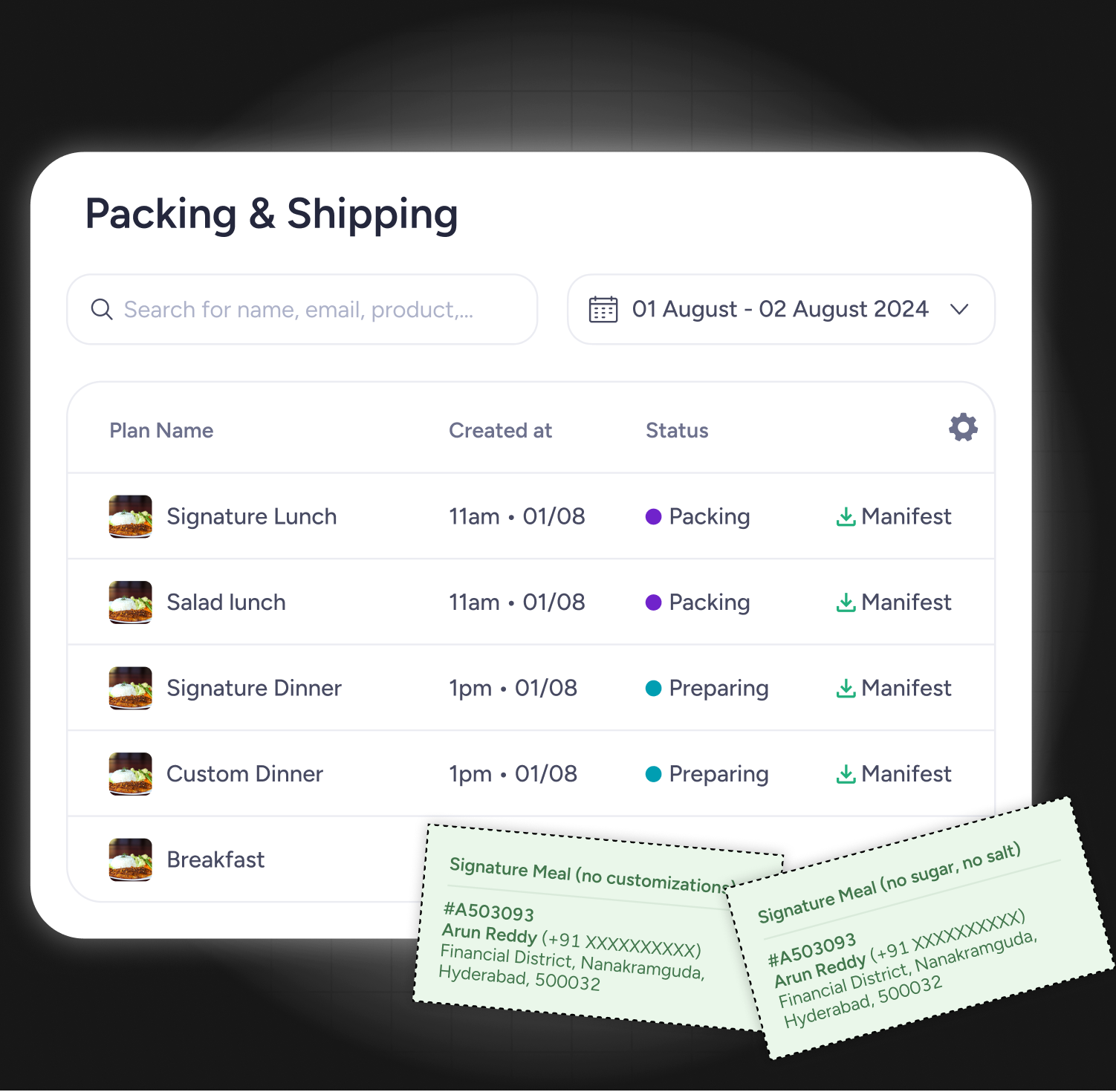The image size is (1116, 1092).
Task: Expand the date range chevron
Action: point(959,309)
